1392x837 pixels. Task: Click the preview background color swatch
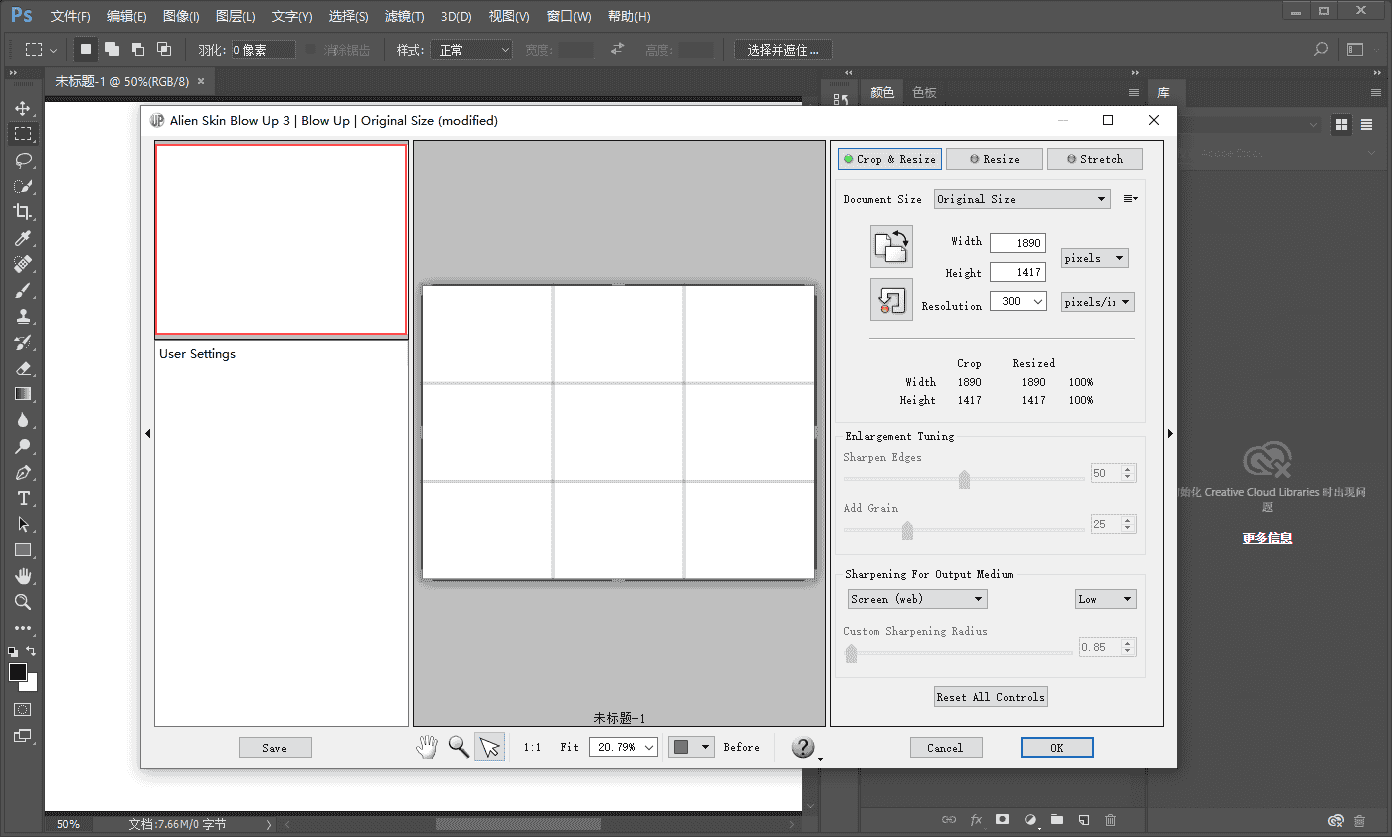coord(682,747)
